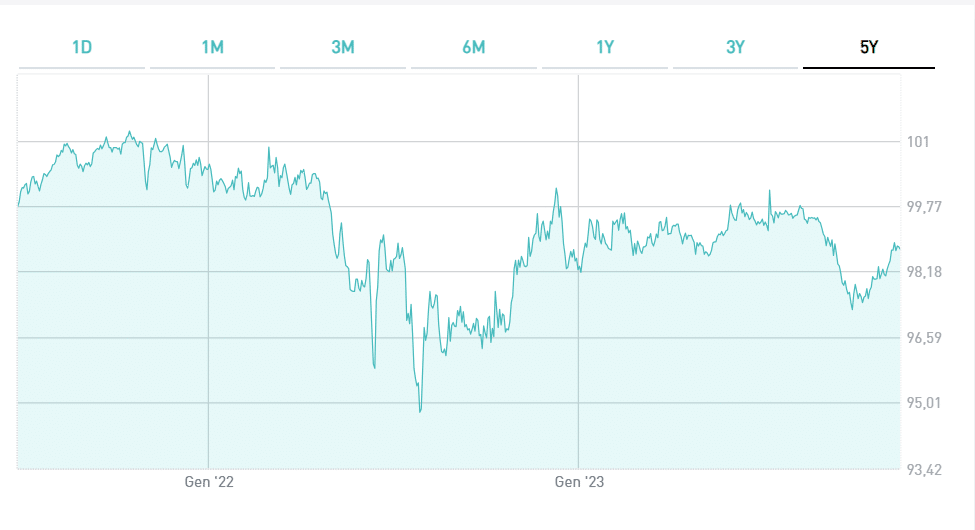
Task: Click the 95,01 y-axis label
Action: pos(924,403)
